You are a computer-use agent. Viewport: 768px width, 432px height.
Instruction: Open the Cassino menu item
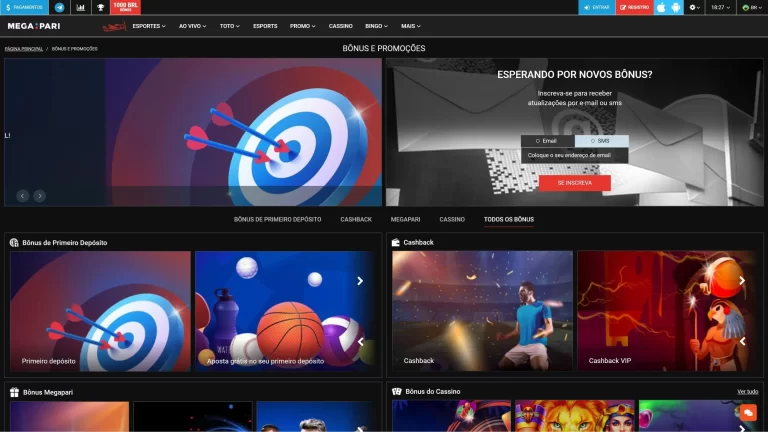340,26
